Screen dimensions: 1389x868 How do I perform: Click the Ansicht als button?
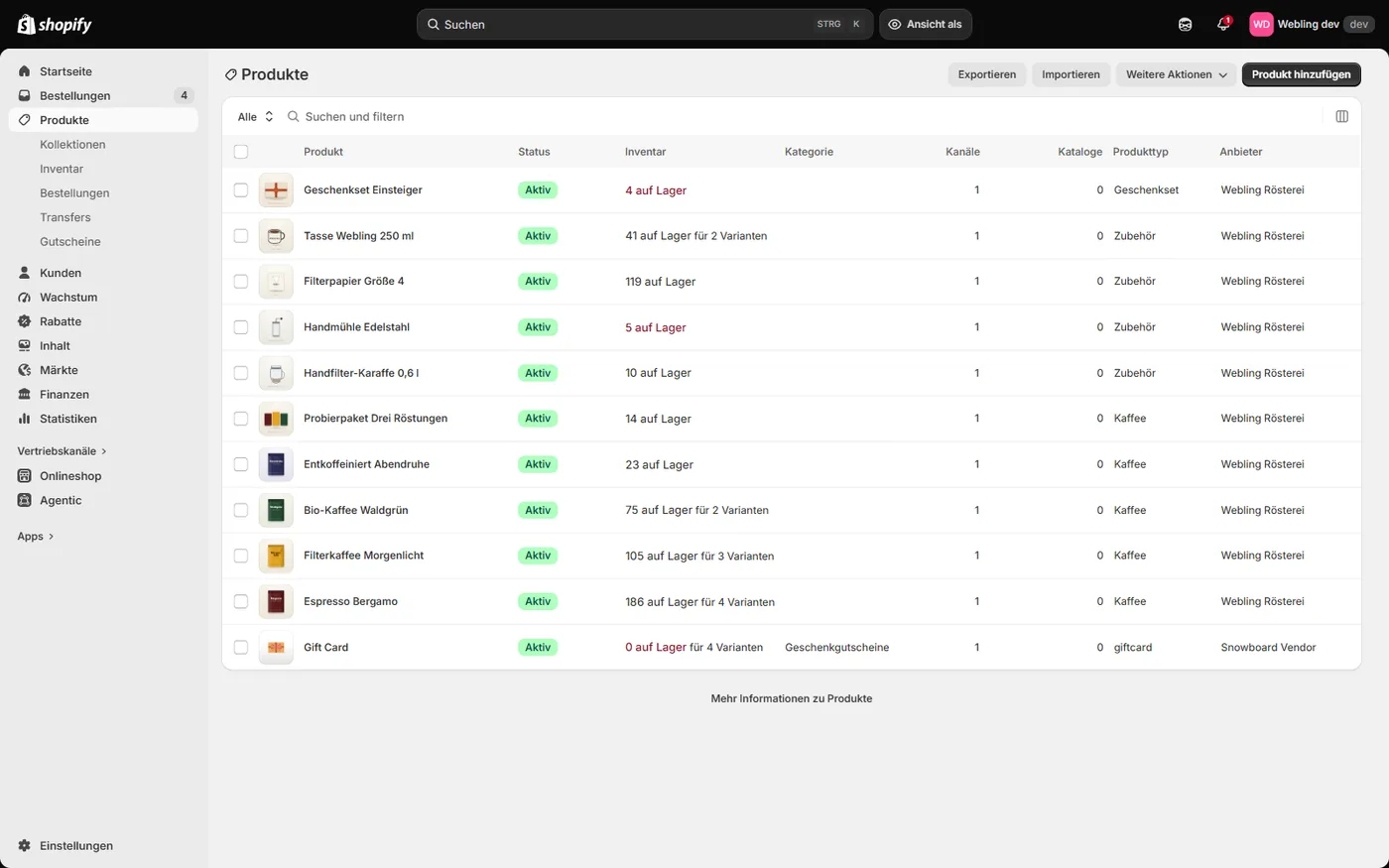(925, 24)
